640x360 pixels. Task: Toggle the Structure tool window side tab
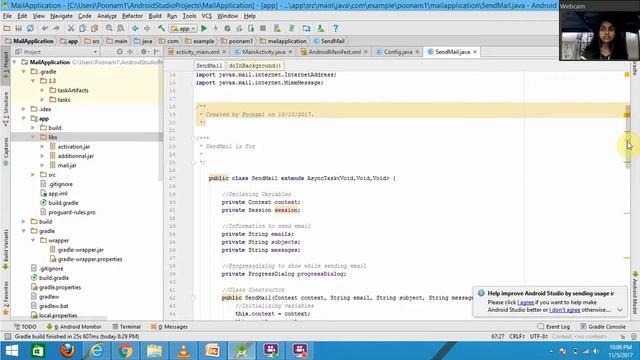(x=6, y=109)
